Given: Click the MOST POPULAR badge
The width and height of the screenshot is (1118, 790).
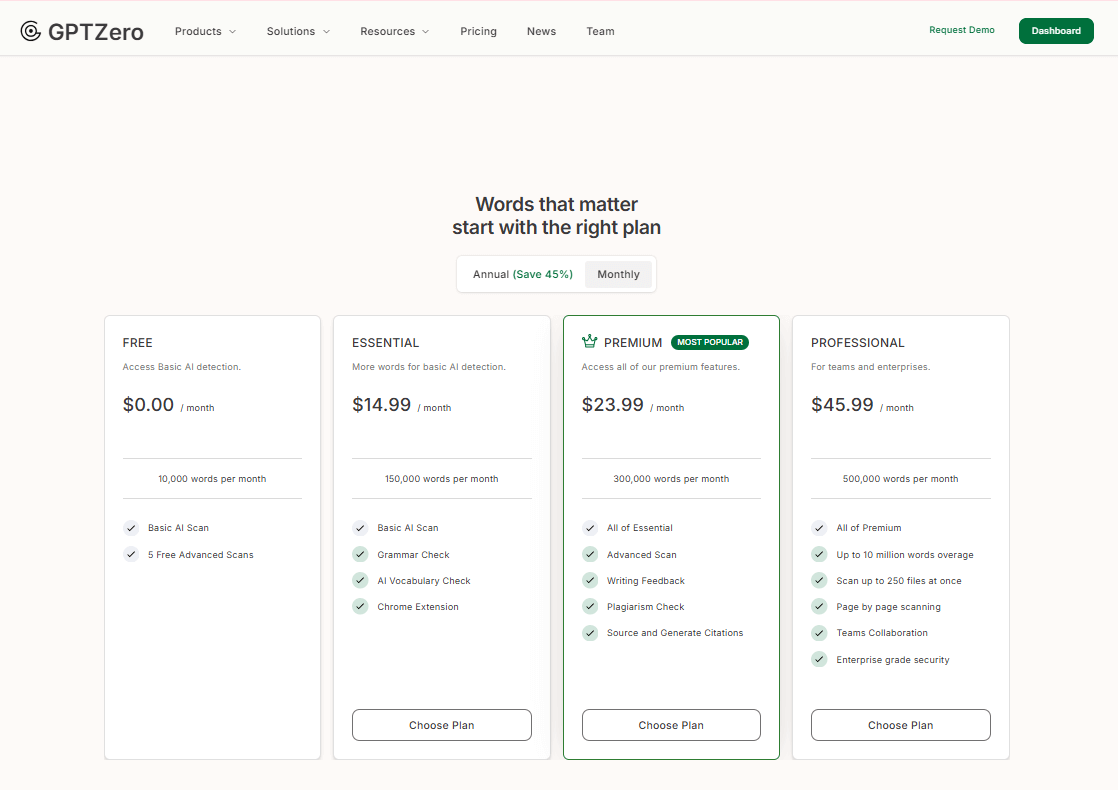Looking at the screenshot, I should pos(709,342).
